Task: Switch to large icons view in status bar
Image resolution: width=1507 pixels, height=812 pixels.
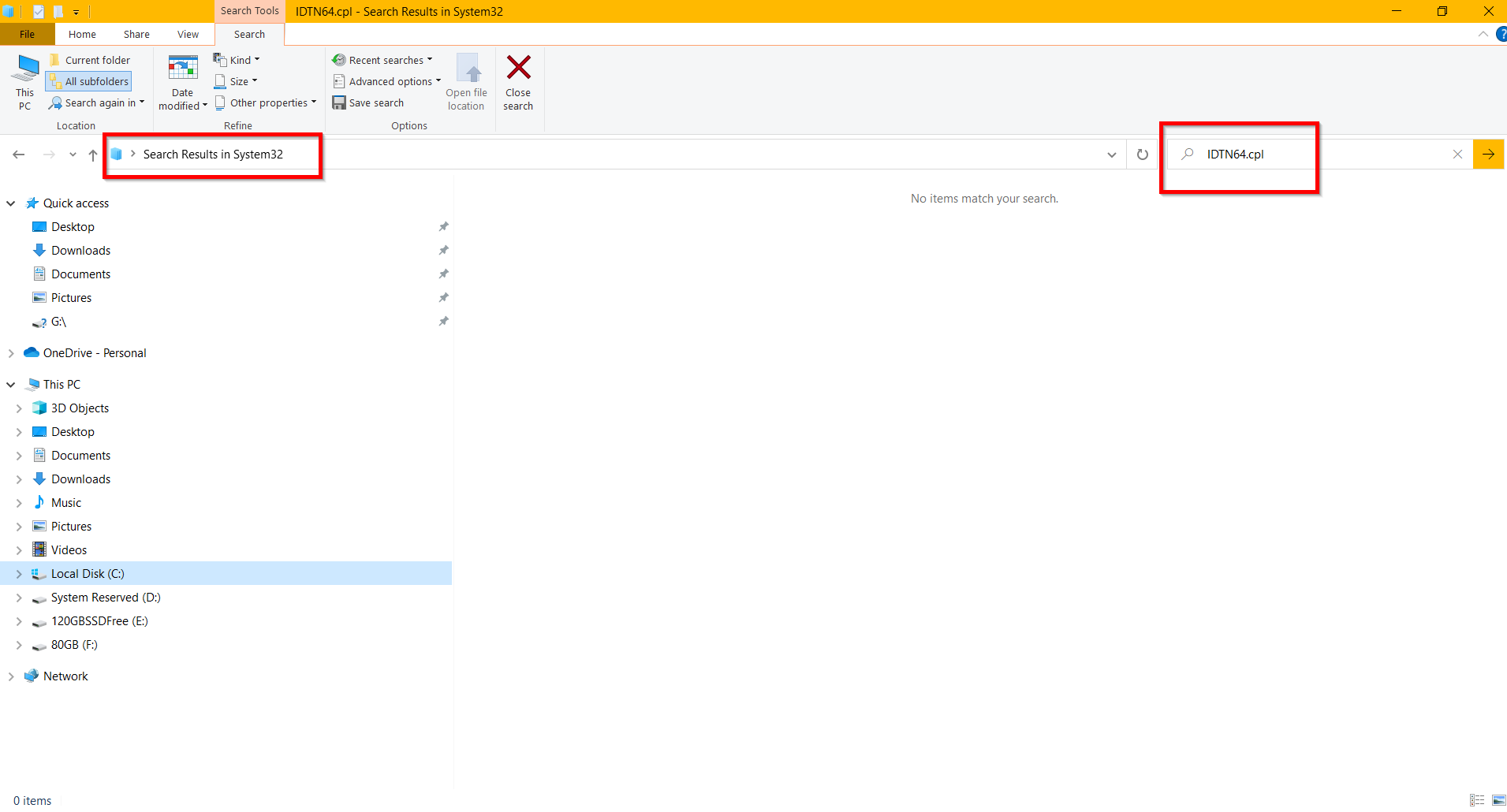Action: (x=1498, y=800)
